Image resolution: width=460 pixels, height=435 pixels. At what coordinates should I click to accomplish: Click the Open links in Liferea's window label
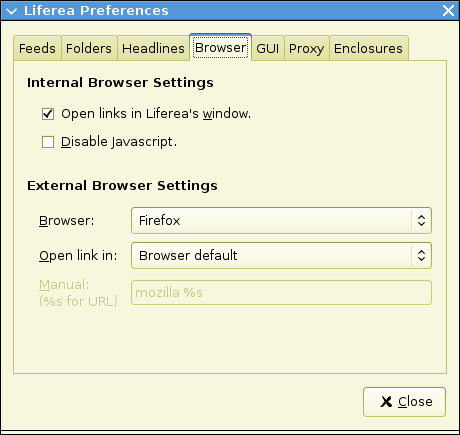[156, 114]
